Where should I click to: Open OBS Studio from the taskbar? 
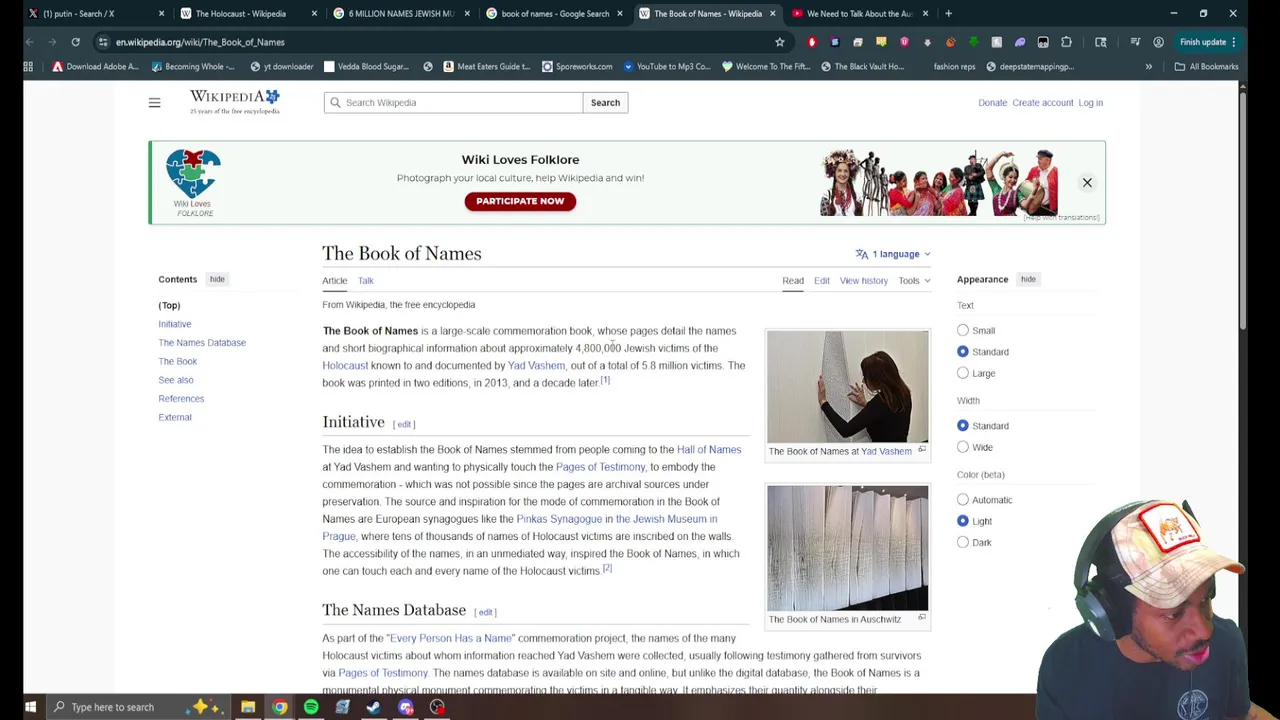pyautogui.click(x=437, y=707)
